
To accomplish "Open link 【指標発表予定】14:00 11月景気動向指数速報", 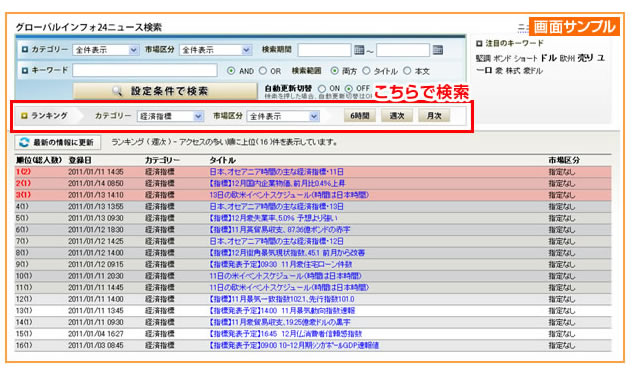I will (282, 311).
